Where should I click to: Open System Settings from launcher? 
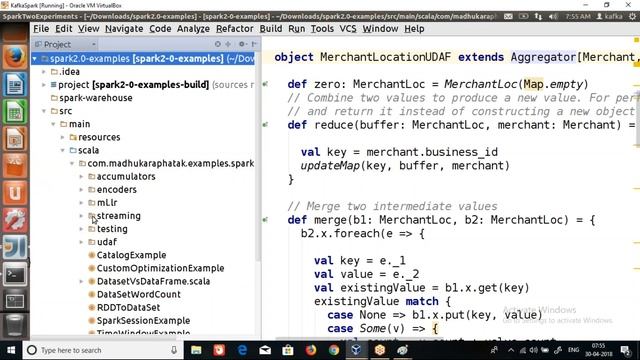pyautogui.click(x=15, y=220)
